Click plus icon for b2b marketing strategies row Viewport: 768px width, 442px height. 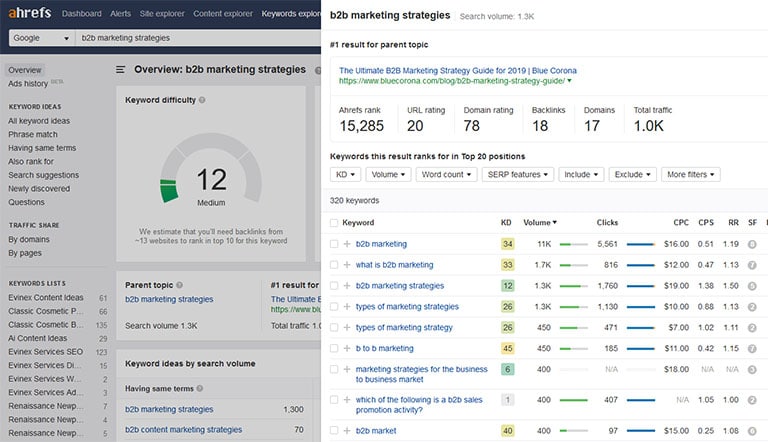tap(347, 286)
